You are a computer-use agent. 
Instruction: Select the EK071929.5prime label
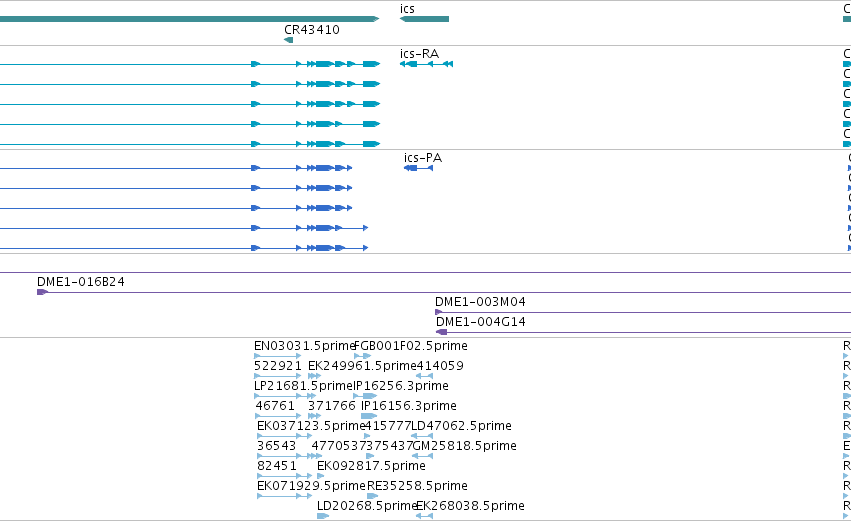312,486
